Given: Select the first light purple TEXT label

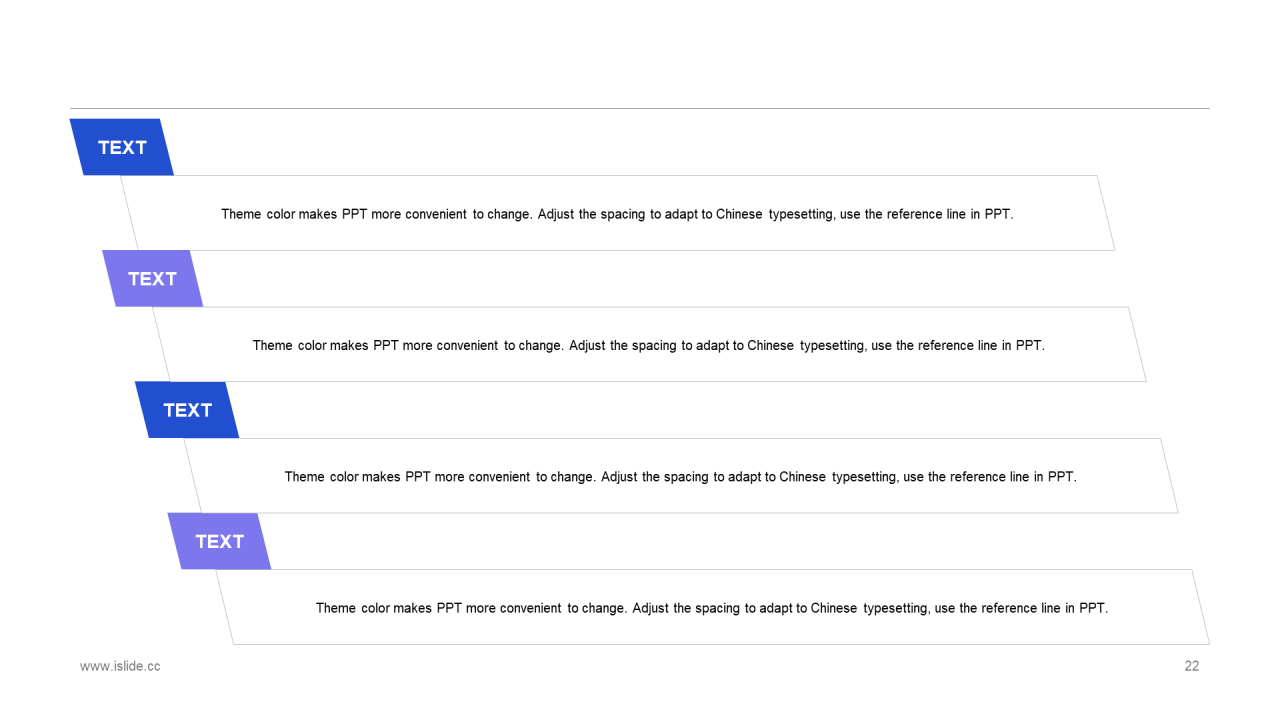Looking at the screenshot, I should pos(152,278).
